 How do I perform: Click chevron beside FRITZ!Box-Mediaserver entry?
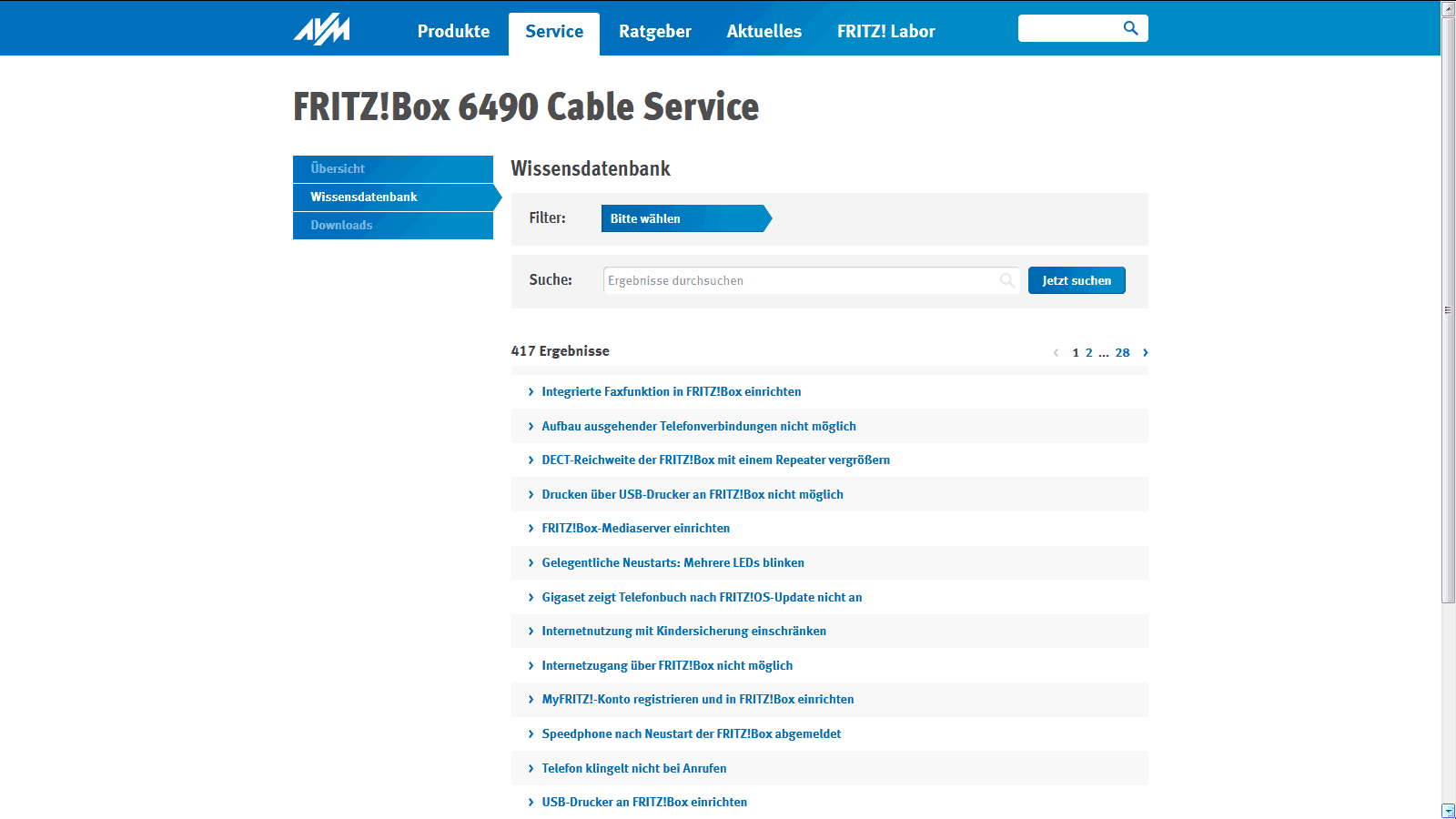point(531,529)
